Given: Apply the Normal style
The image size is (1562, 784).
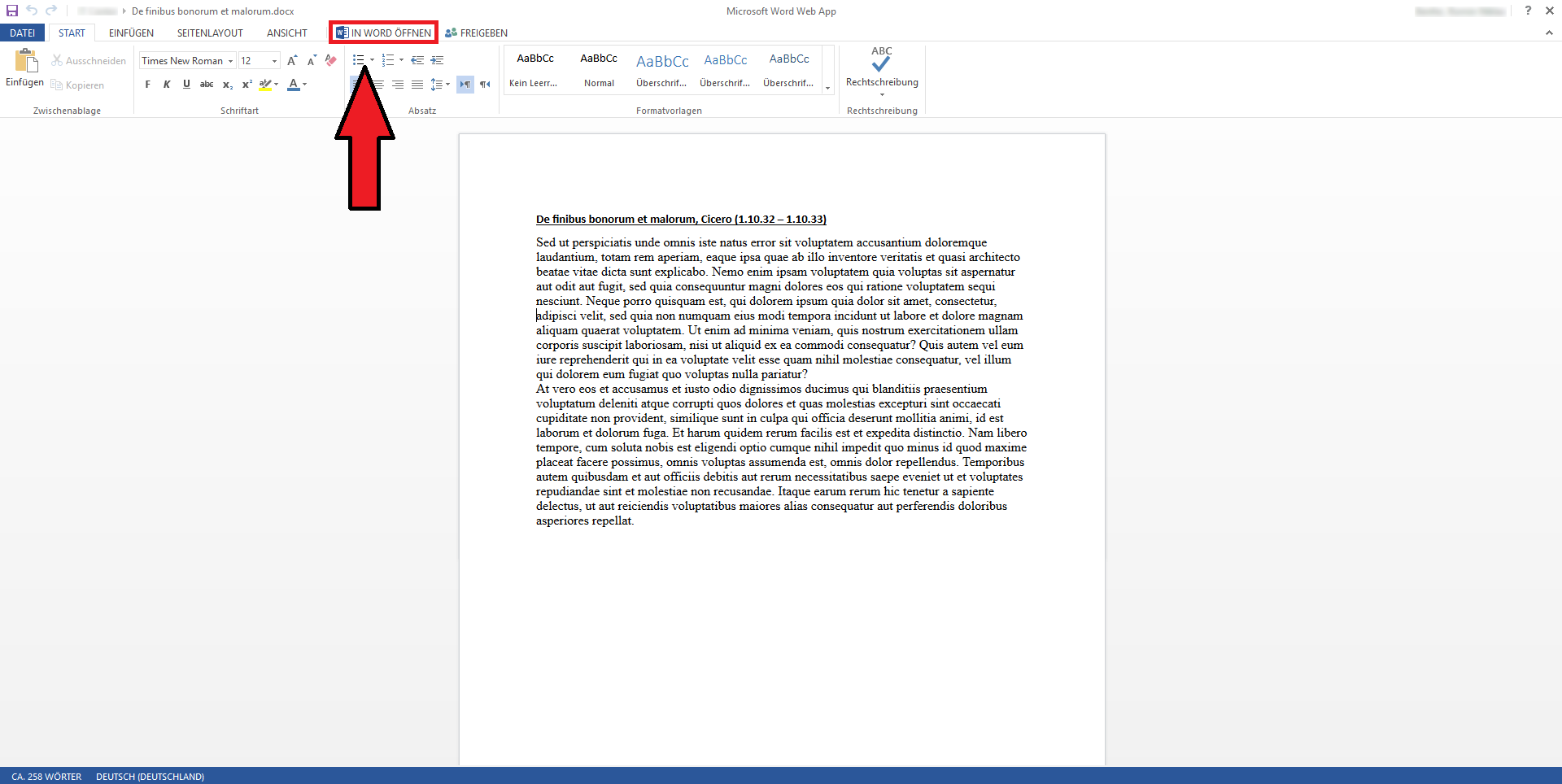Looking at the screenshot, I should 599,70.
